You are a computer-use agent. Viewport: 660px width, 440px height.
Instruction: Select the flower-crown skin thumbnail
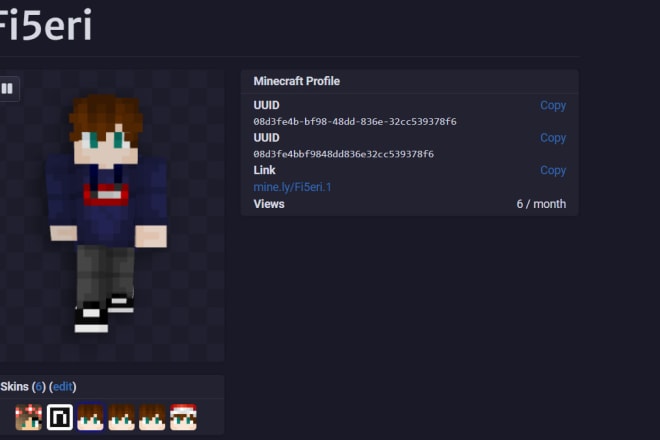pyautogui.click(x=29, y=417)
